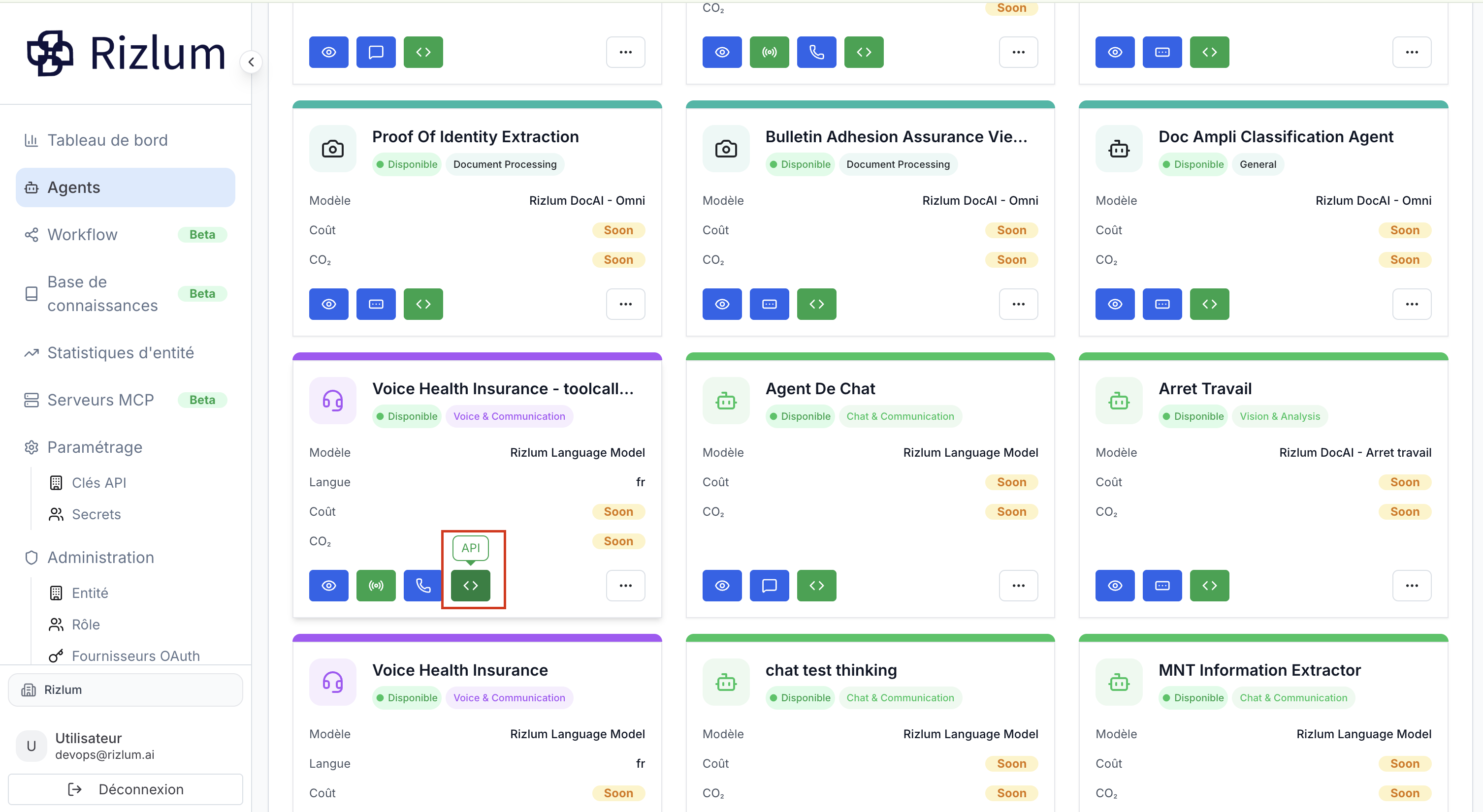Start live voice stream for Voice Health Insurance - toolcall

(376, 585)
